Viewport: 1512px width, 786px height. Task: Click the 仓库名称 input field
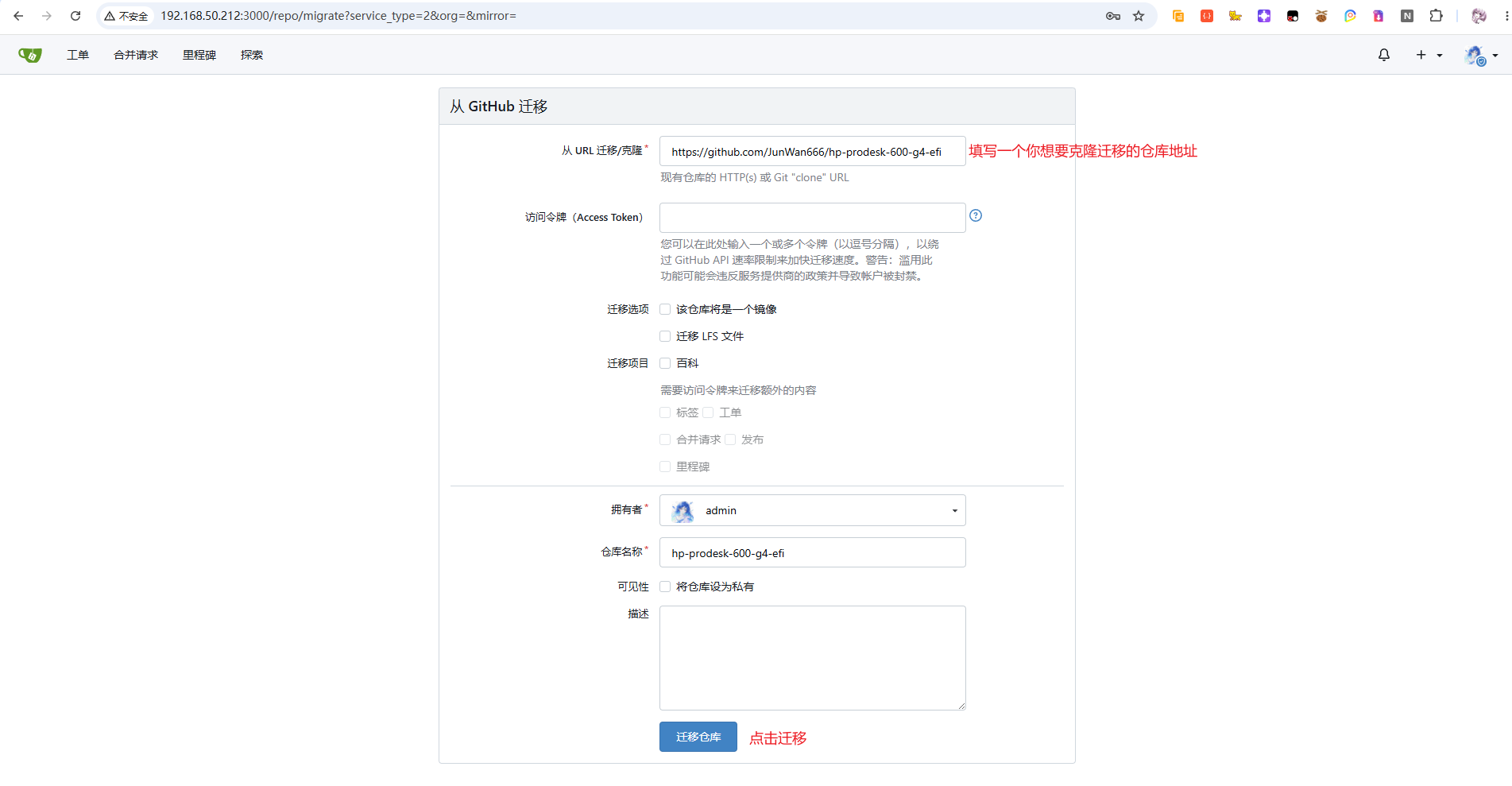[812, 552]
